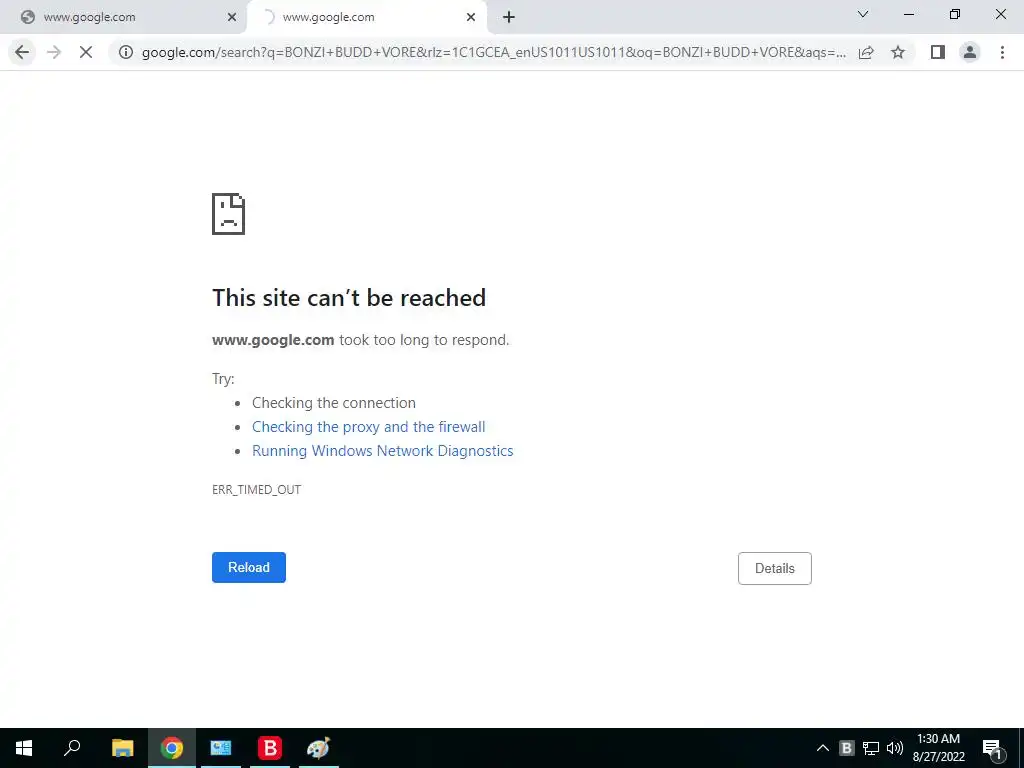
Task: Switch to the first www.google.com tab
Action: click(x=124, y=17)
